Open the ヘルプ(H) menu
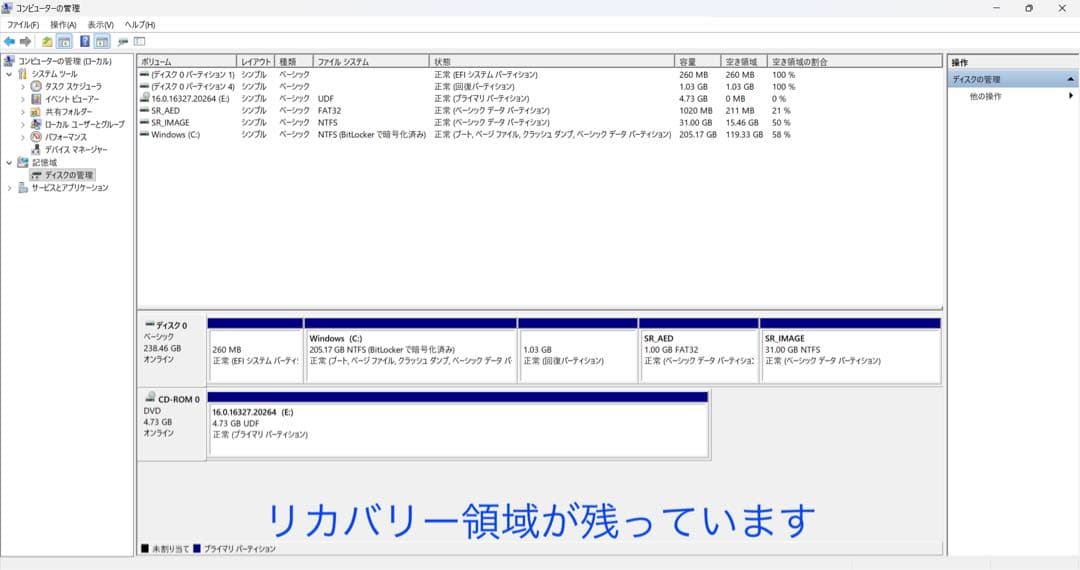1080x570 pixels. 140,25
